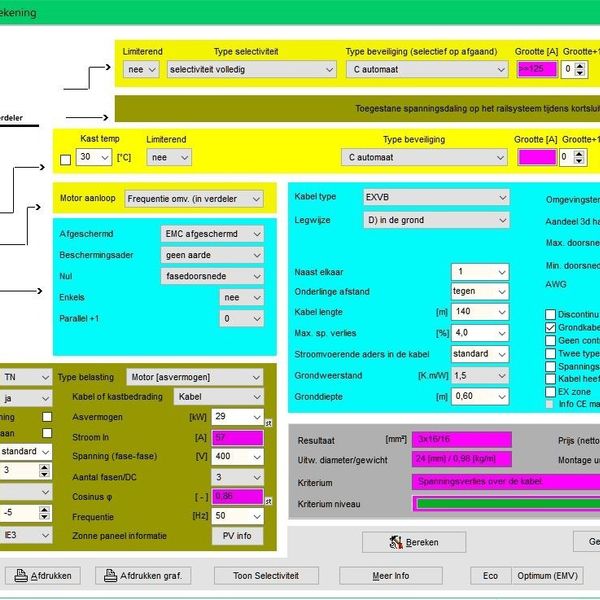Open the Afgeschermd EMC dropdown

point(212,232)
